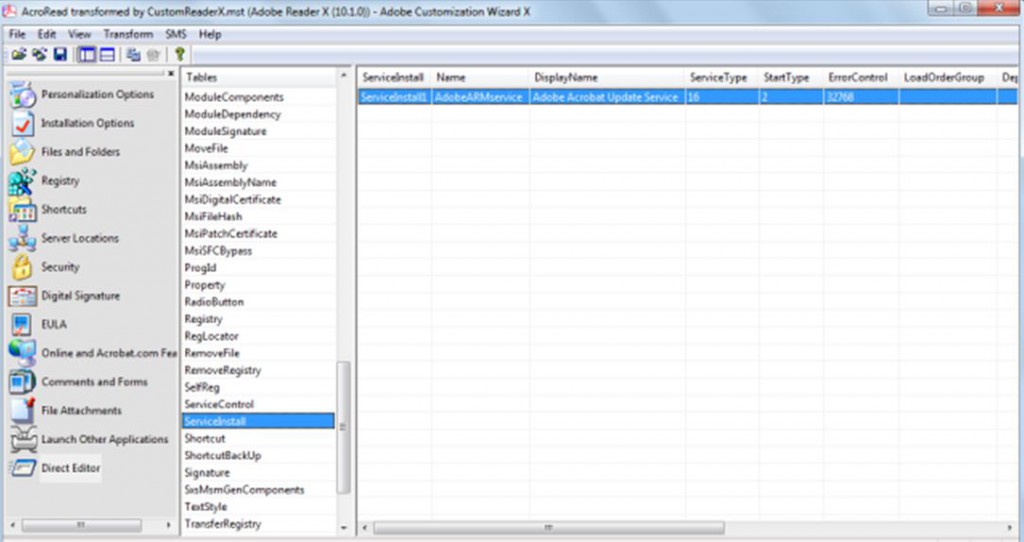Select Online and Acrobat.com Features icon
Image resolution: width=1024 pixels, height=542 pixels.
[x=22, y=353]
